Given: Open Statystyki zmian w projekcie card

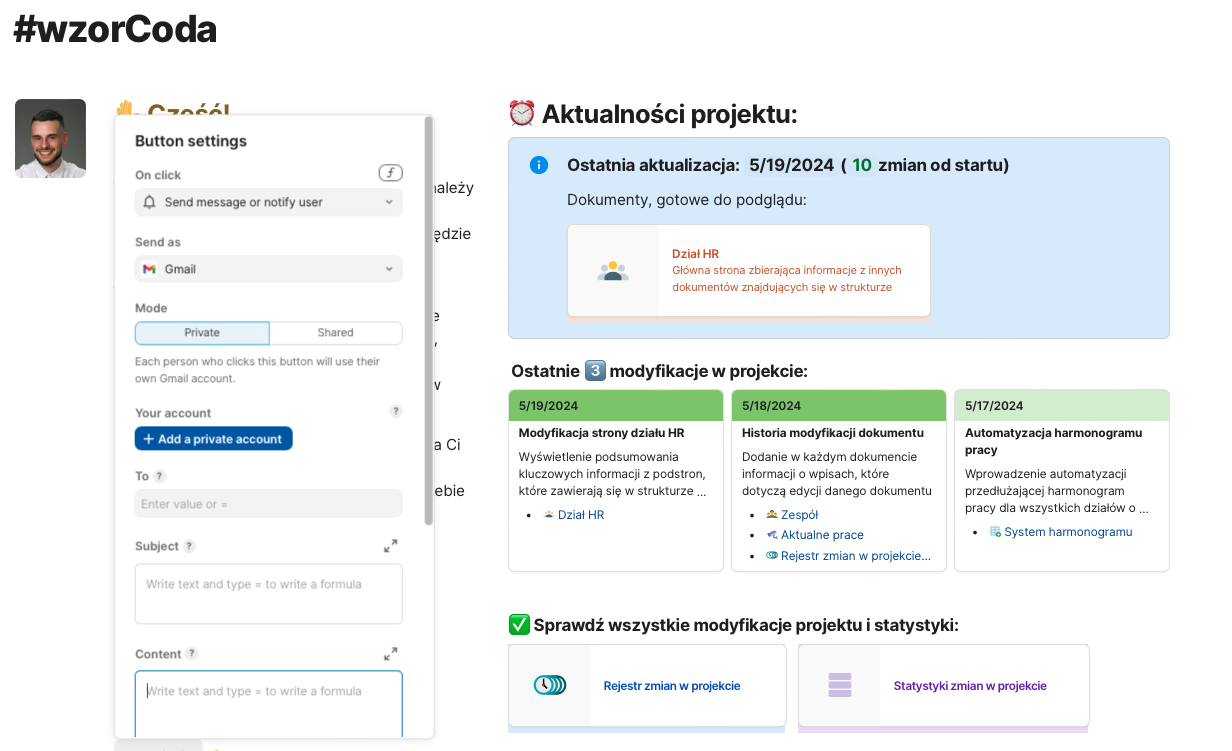Looking at the screenshot, I should pos(942,686).
